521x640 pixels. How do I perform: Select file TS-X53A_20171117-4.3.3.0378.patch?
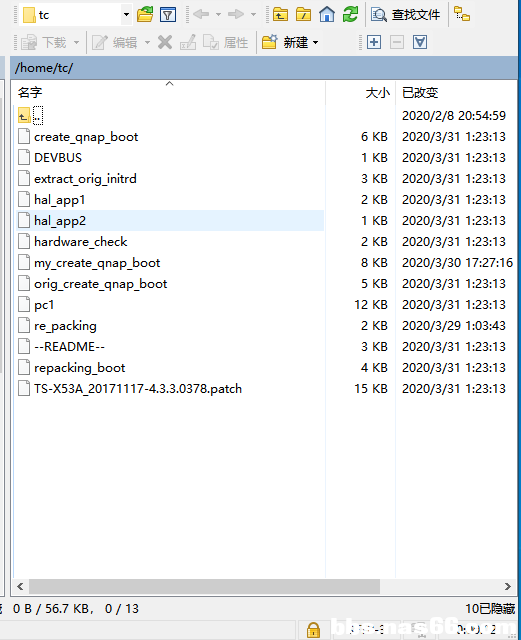(138, 389)
